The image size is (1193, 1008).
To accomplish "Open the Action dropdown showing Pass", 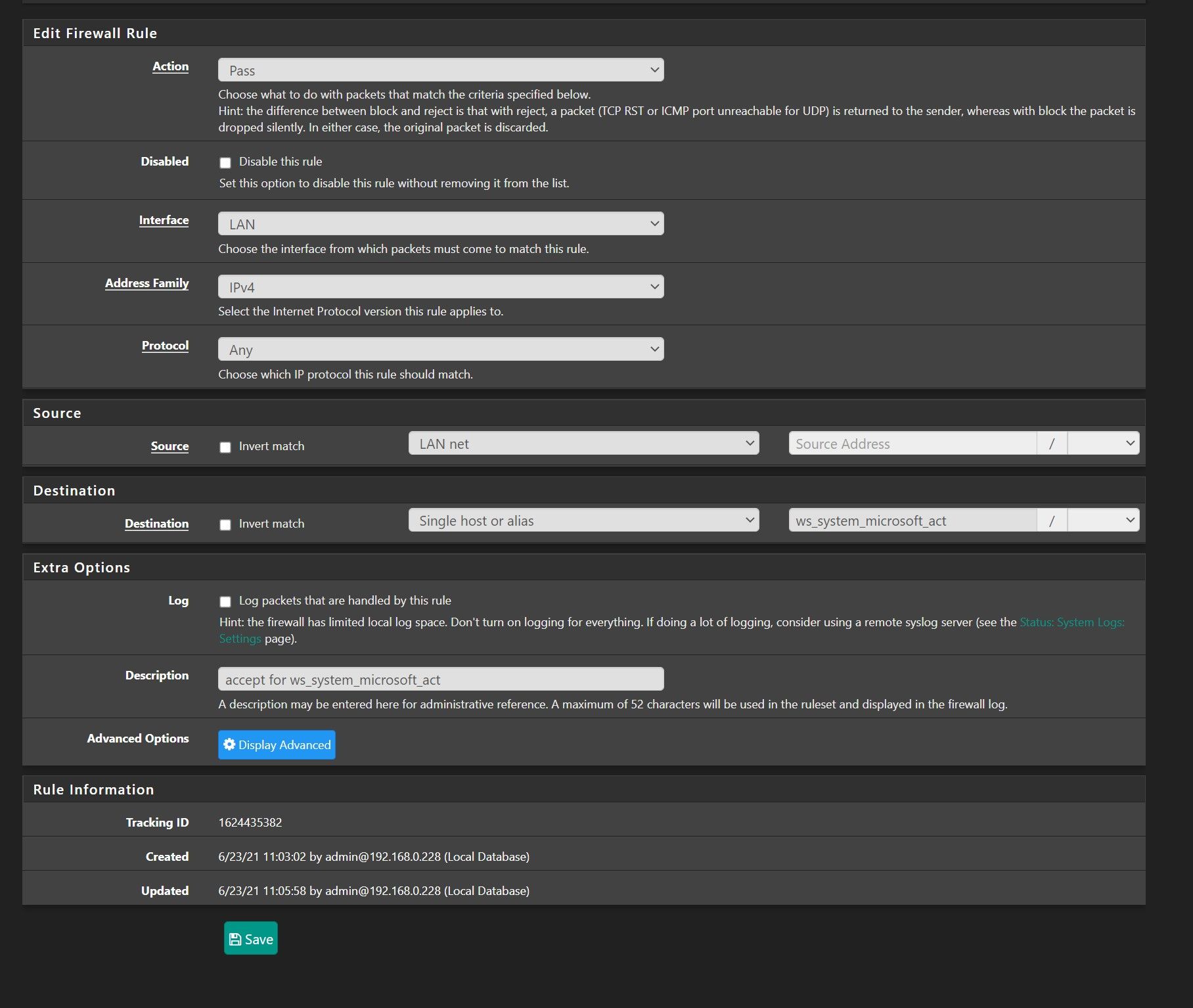I will click(440, 70).
